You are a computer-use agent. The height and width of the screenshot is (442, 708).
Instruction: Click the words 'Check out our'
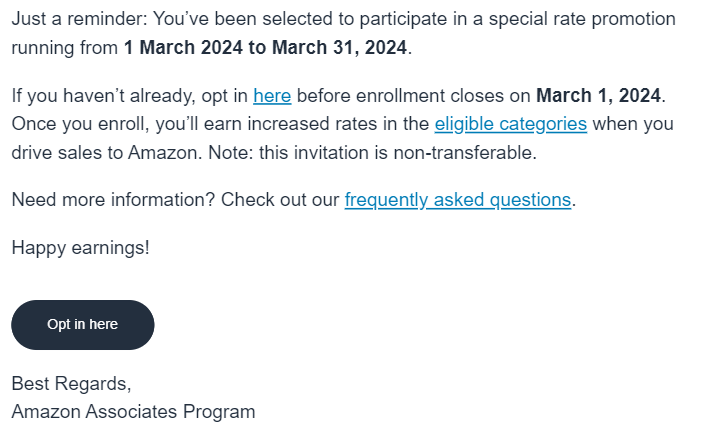(280, 200)
